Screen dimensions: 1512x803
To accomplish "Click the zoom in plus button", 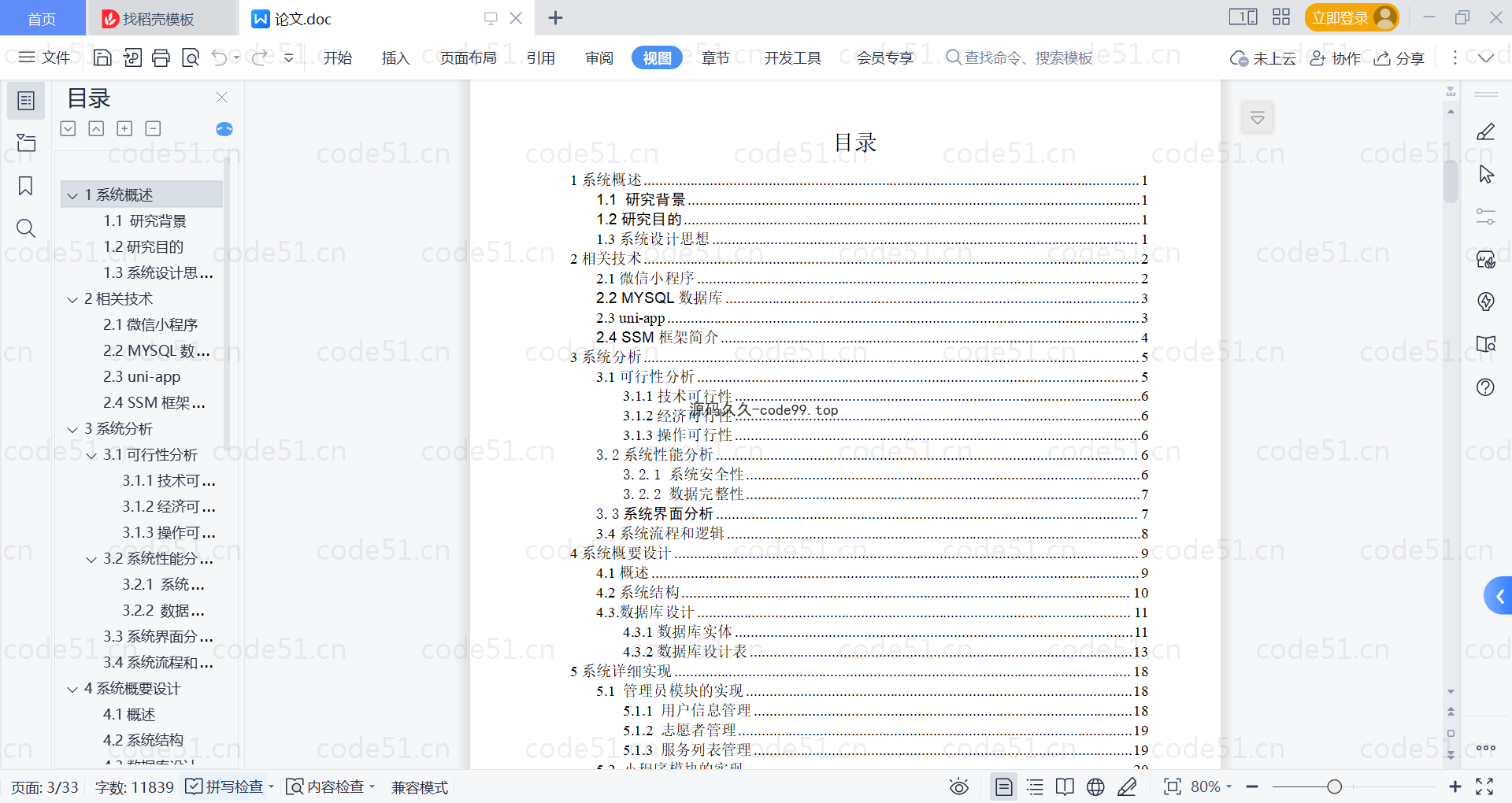I will point(1455,786).
